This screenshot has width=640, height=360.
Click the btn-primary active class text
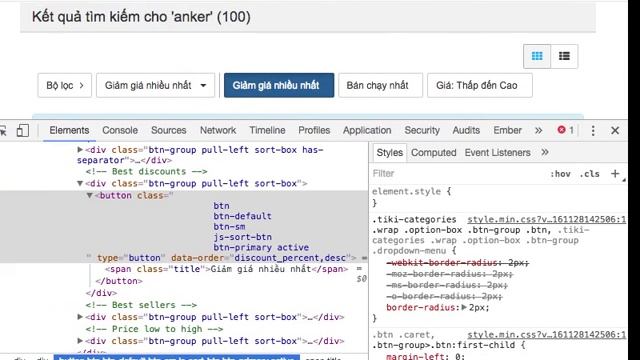[261, 247]
